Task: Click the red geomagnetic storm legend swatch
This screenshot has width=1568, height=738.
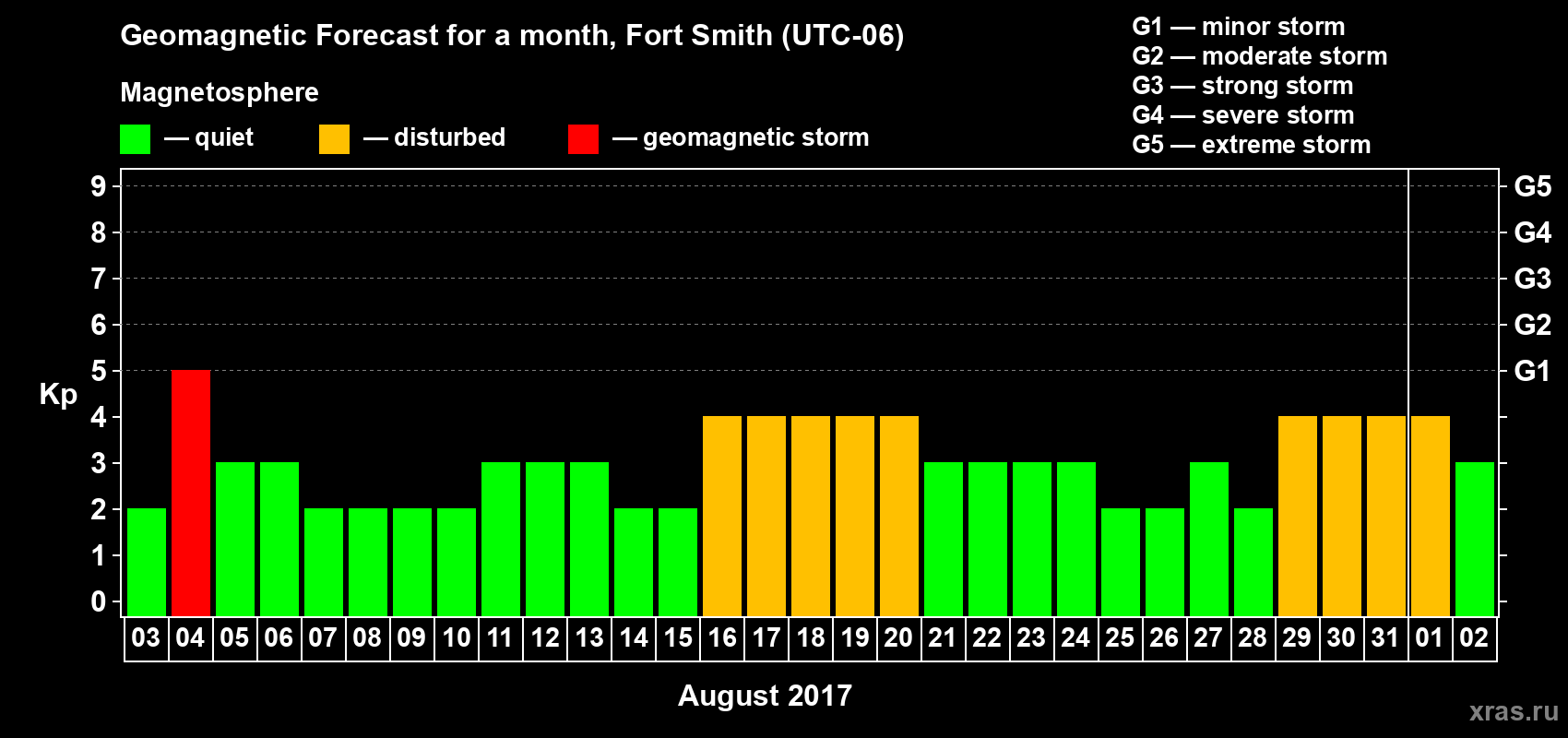Action: point(583,139)
